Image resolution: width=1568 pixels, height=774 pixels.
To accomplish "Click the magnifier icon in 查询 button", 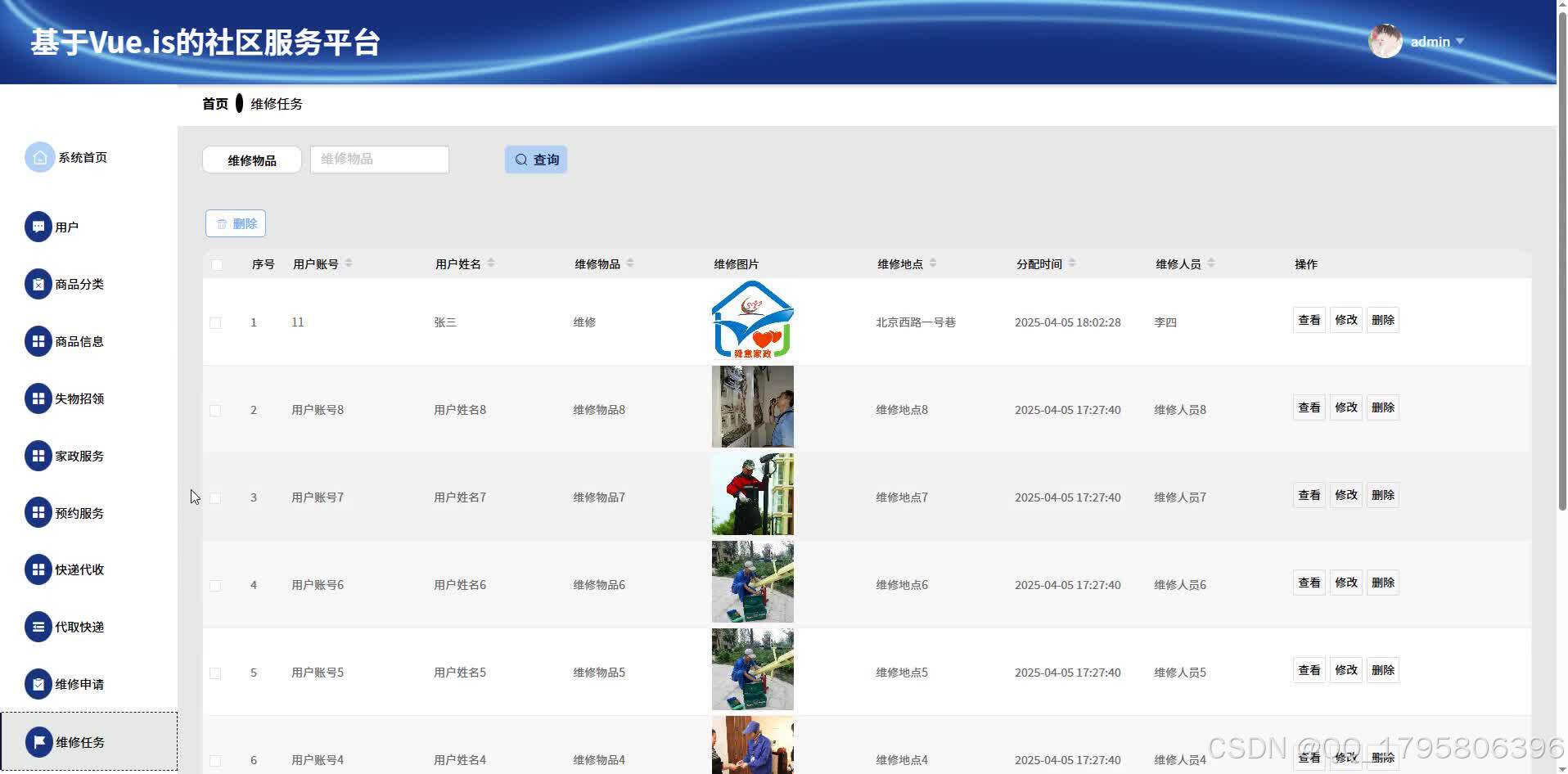I will point(521,160).
